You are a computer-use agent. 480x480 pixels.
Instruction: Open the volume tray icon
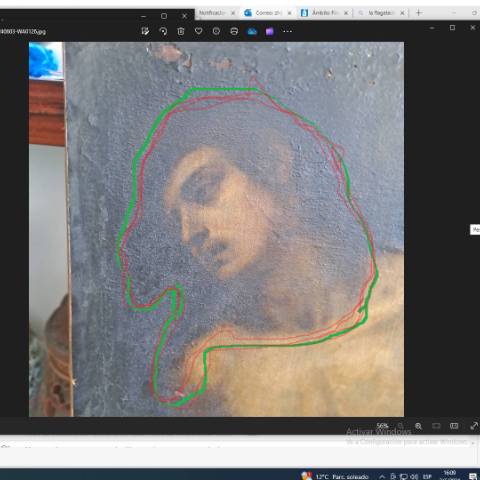[x=414, y=477]
